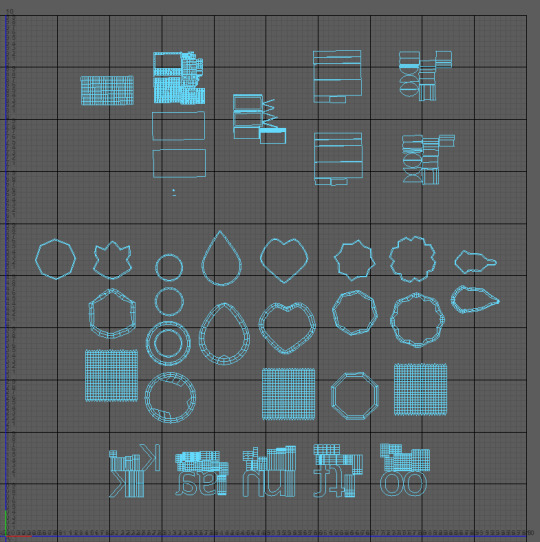Select the mirrored 'sa' letters UV shell
Screen dimensions: 540x542
pos(202,473)
